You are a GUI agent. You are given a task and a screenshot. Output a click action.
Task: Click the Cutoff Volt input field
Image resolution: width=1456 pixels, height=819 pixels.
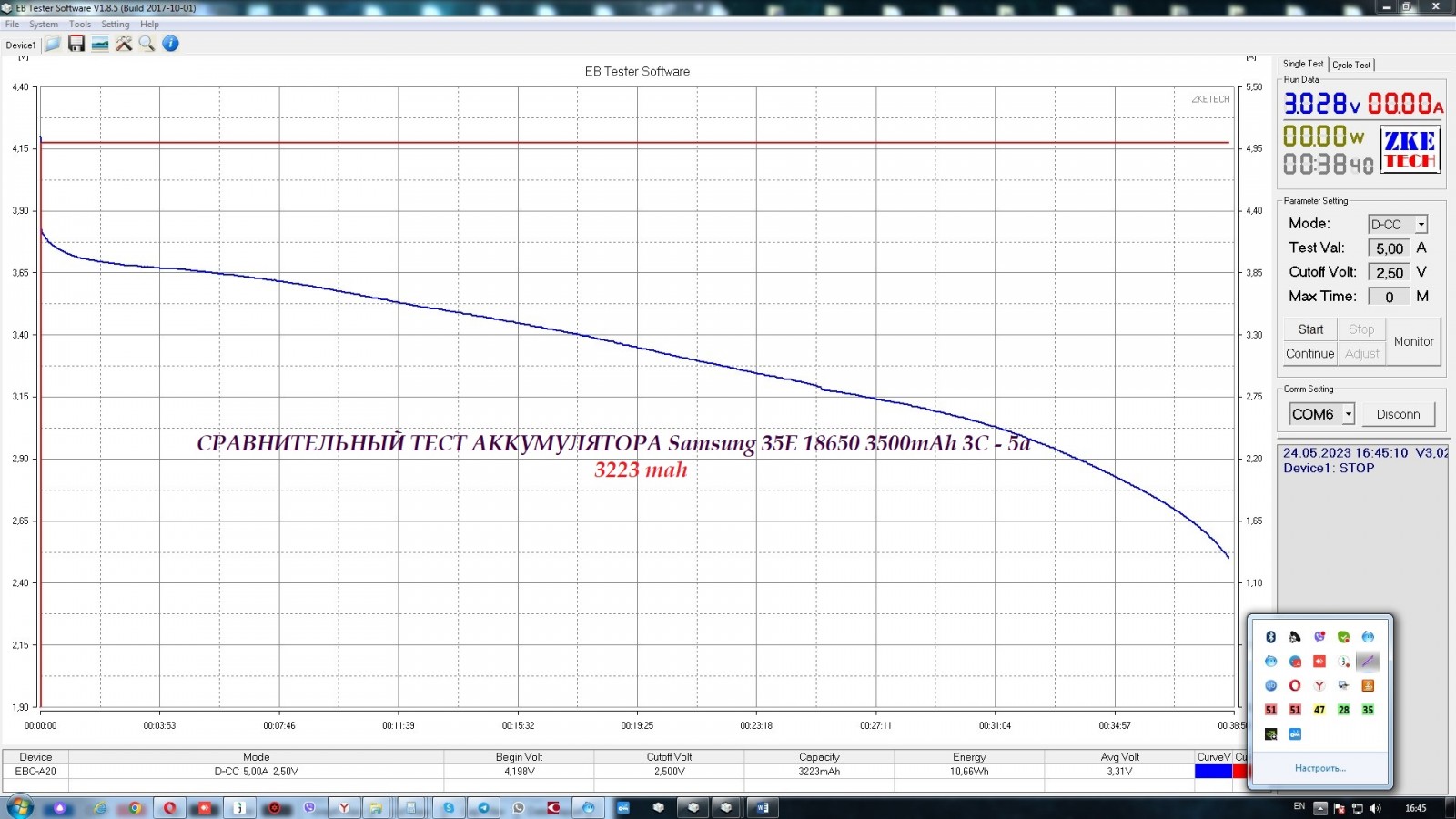(x=1389, y=273)
